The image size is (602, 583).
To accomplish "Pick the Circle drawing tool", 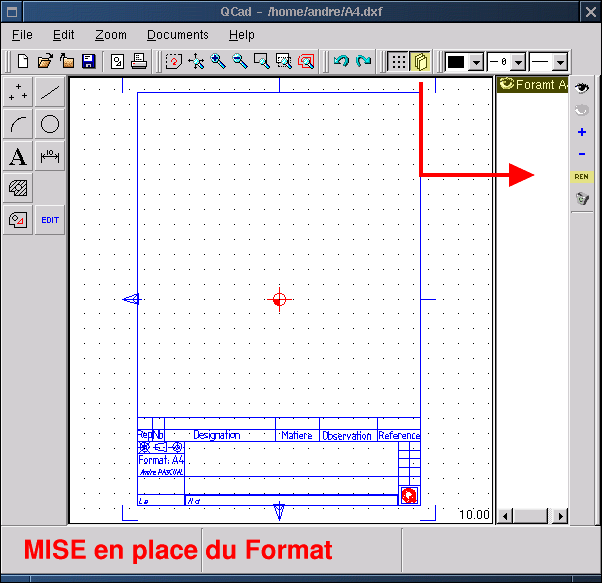I will click(x=50, y=125).
